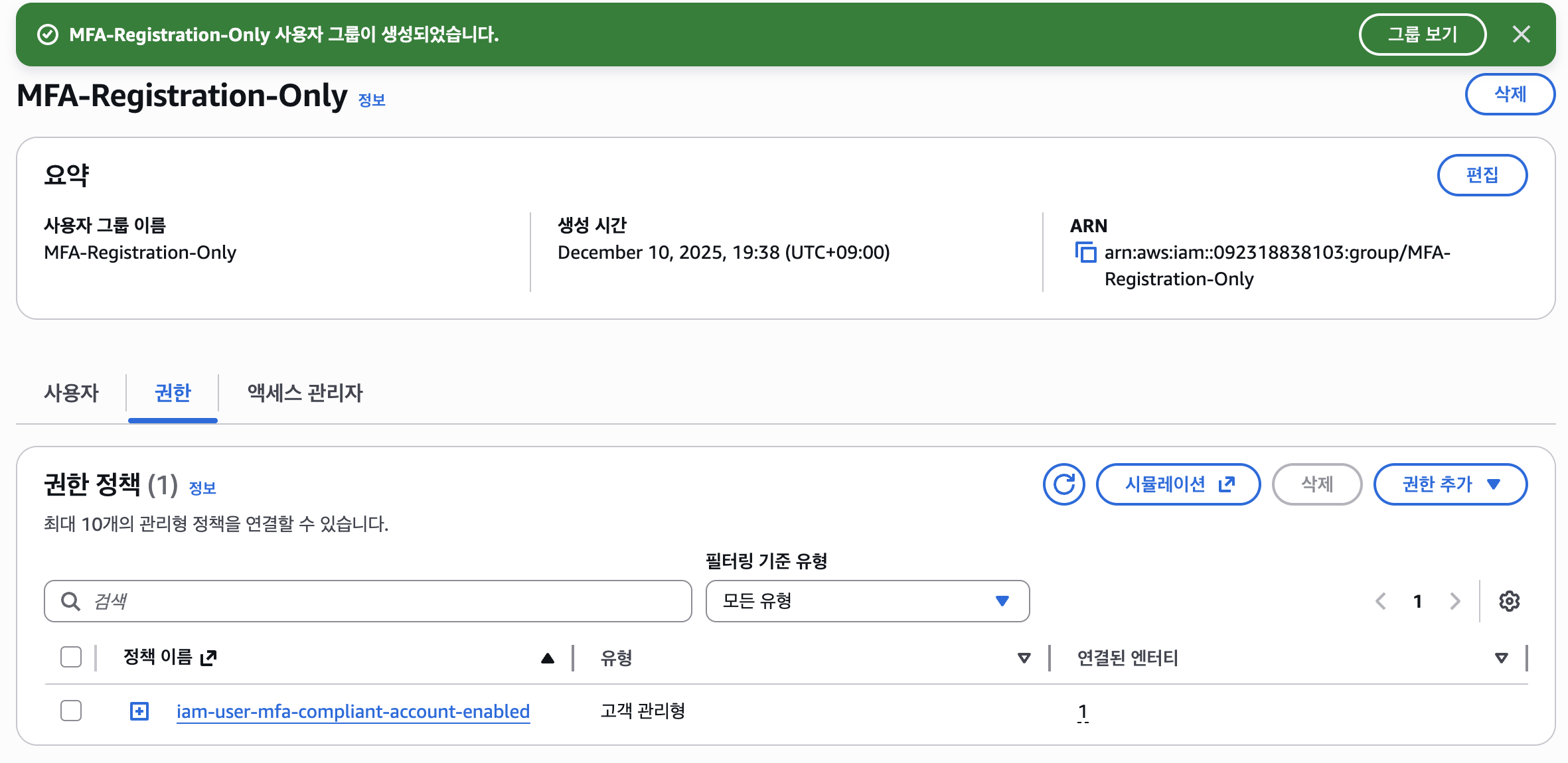Refresh the permission policies list
Screen dimensions: 1568x763
pos(1063,484)
